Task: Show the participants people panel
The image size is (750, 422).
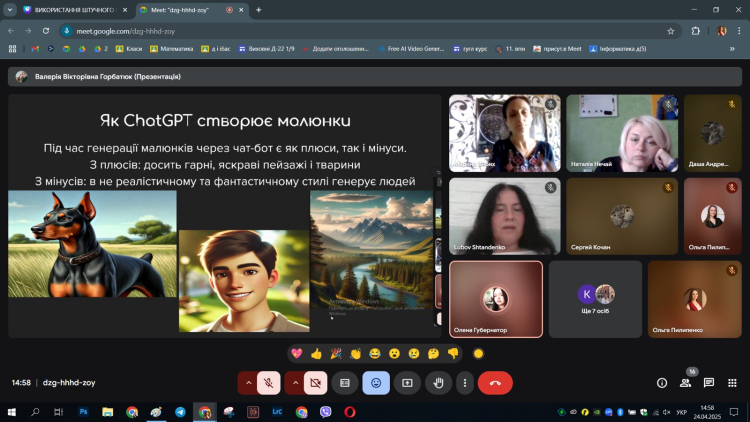Action: (685, 382)
